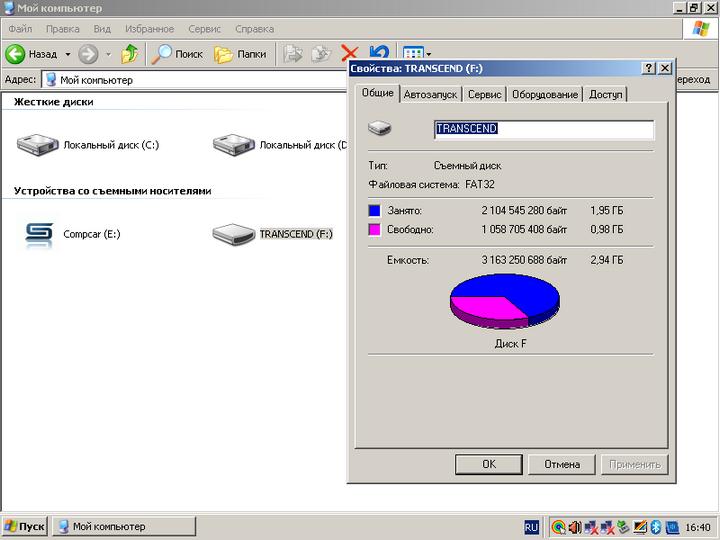720x540 pixels.
Task: Open the Сервис menu in menu bar
Action: pos(204,29)
